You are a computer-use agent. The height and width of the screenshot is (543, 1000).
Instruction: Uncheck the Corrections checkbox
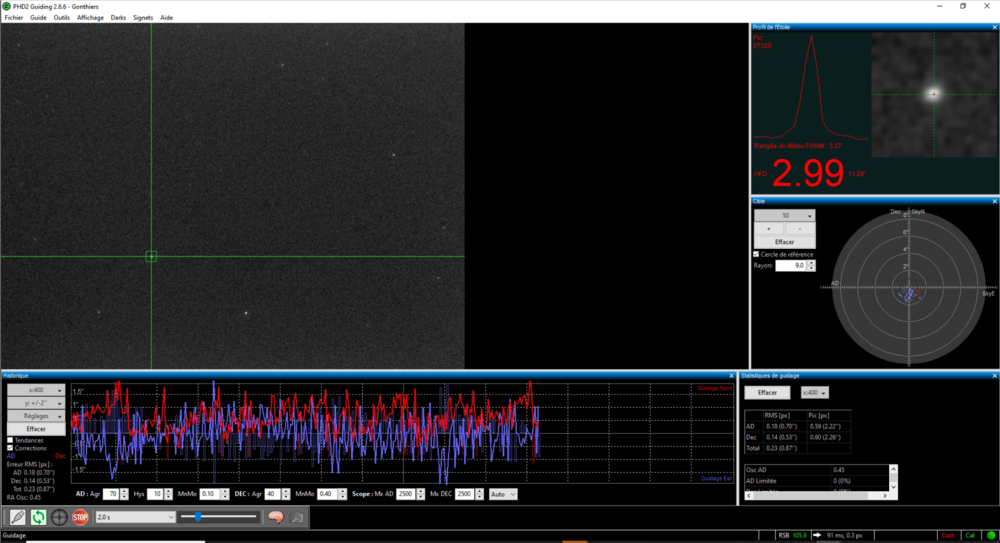(10, 448)
